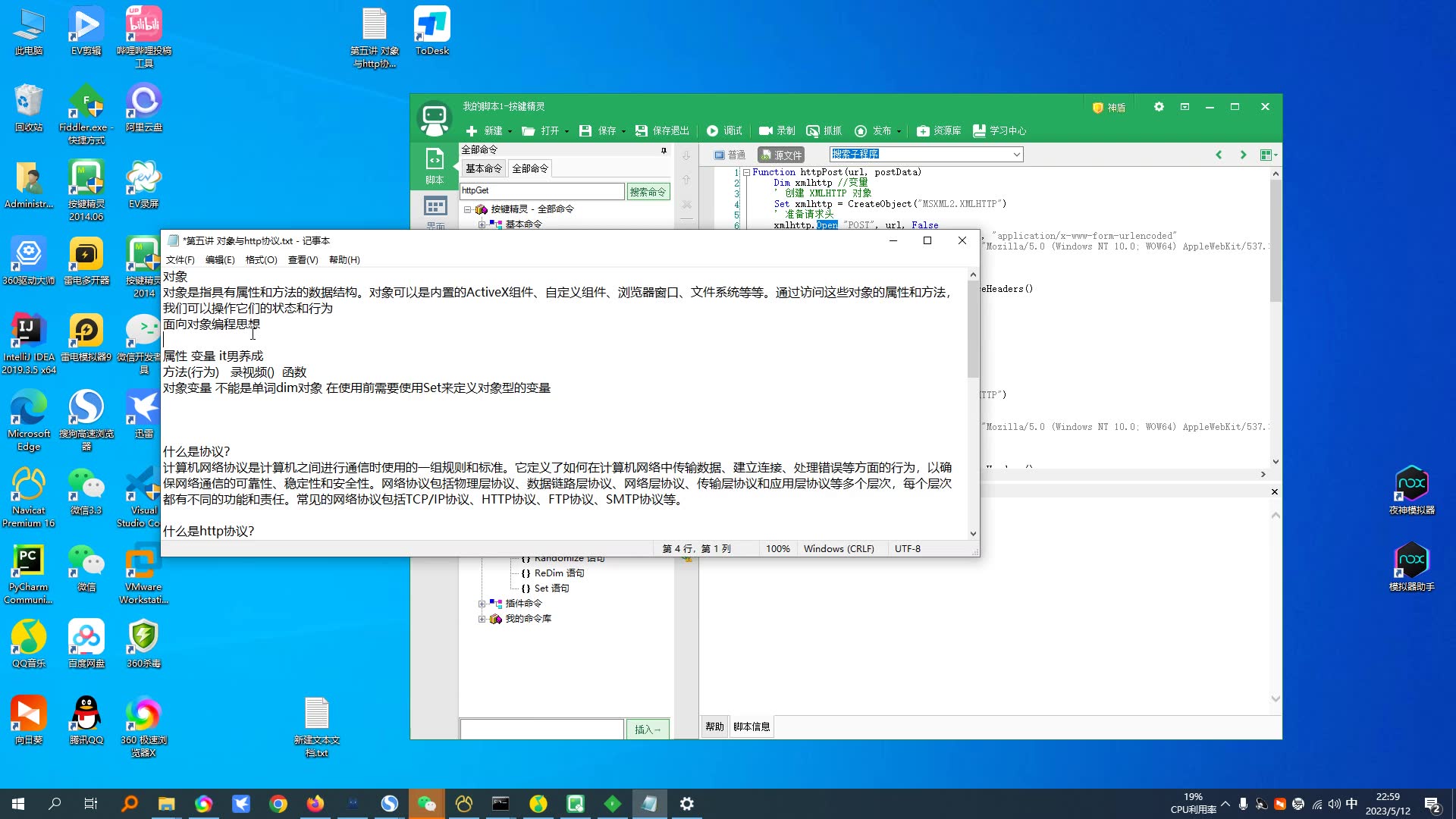Image resolution: width=1456 pixels, height=819 pixels.
Task: Click Notepad's vertical scrollbar thumb
Action: [973, 328]
